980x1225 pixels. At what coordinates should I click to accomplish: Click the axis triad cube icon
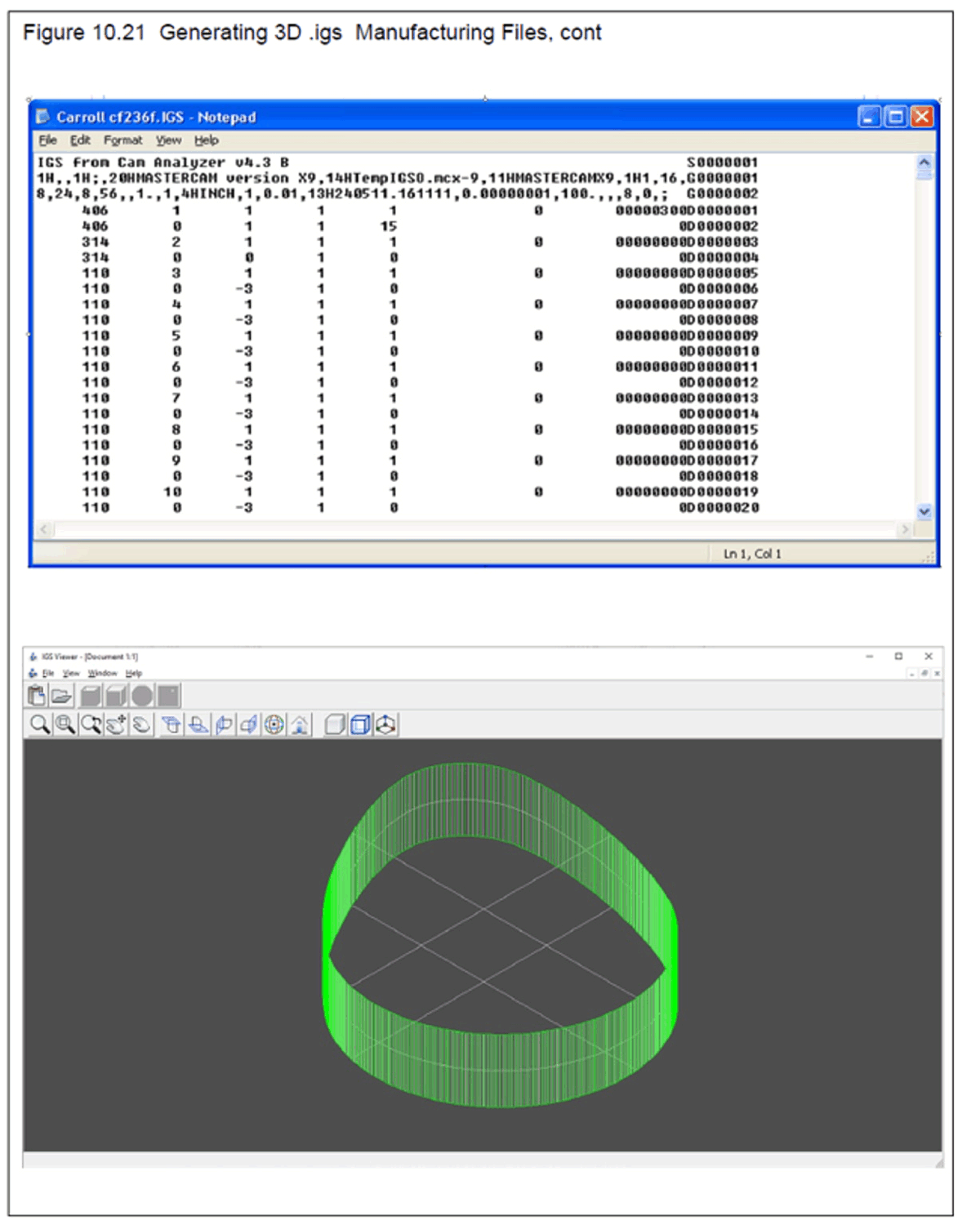pos(385,724)
